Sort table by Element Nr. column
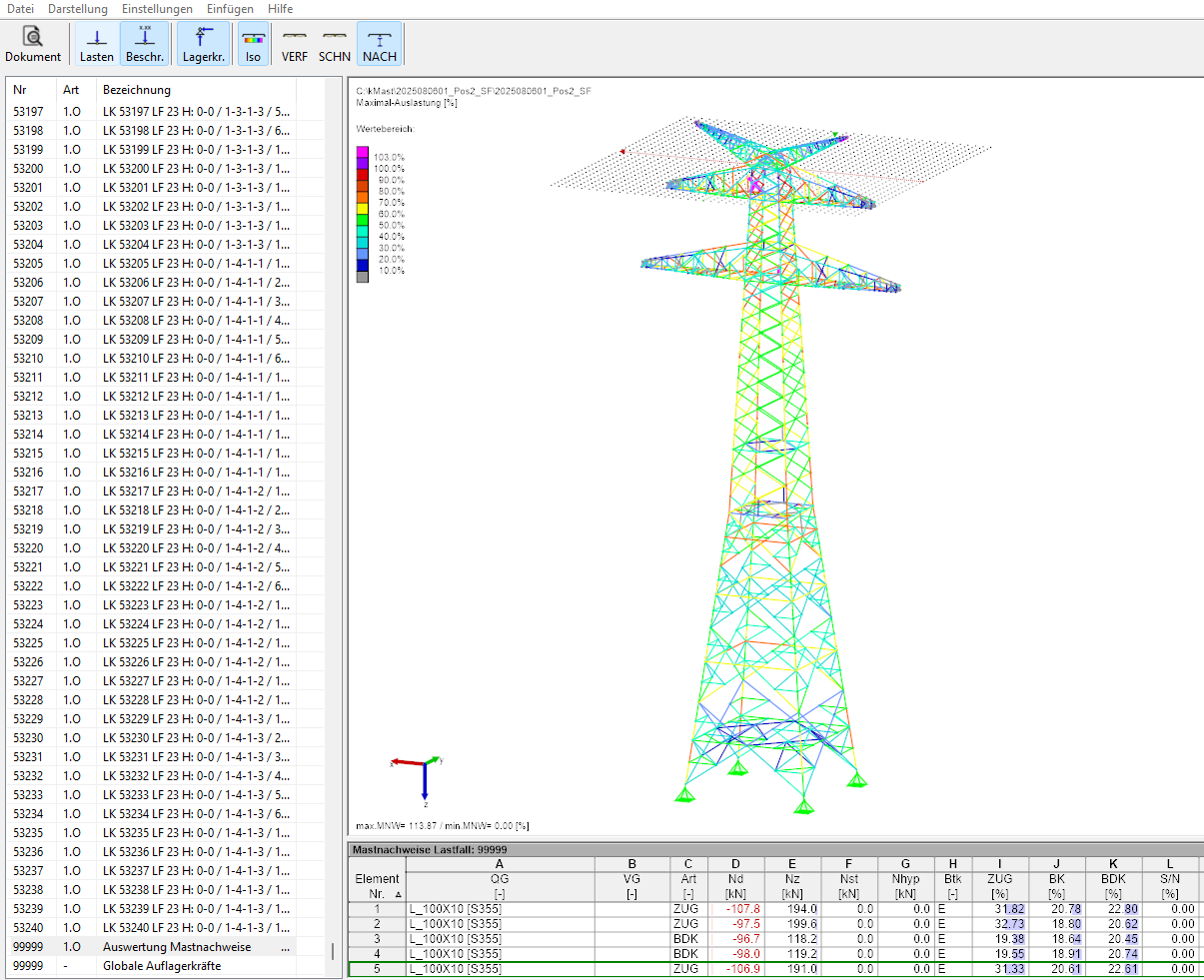1204x980 pixels. (377, 886)
